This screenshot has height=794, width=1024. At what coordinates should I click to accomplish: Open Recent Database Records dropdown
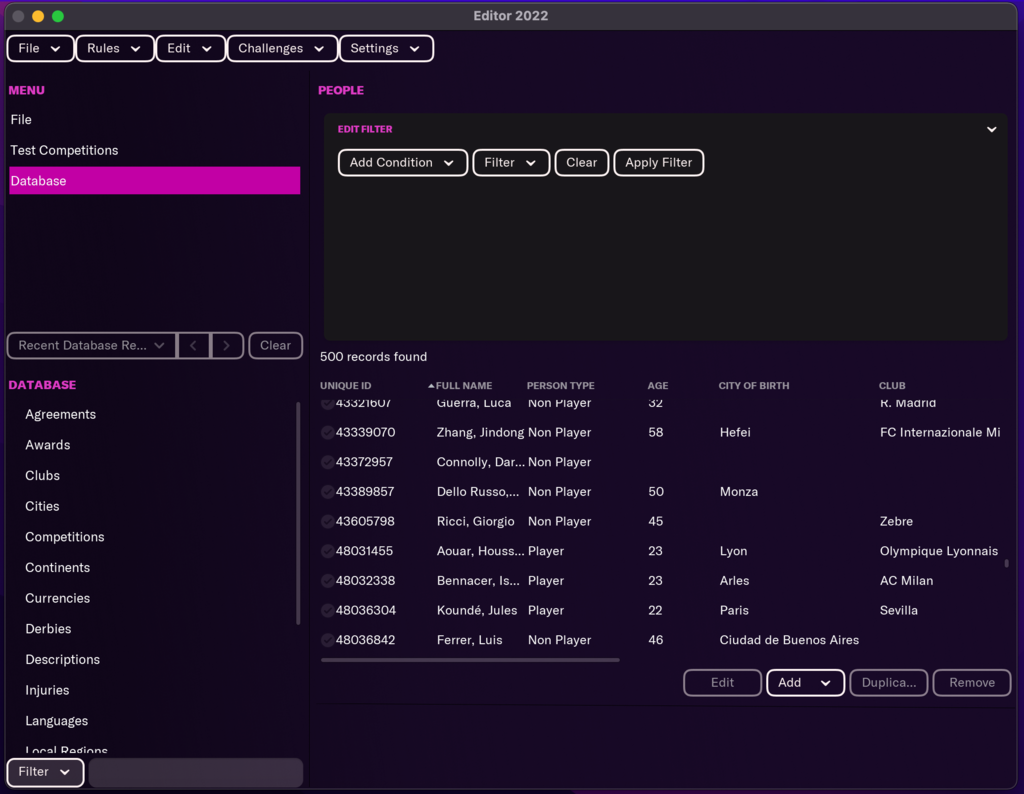click(x=91, y=345)
